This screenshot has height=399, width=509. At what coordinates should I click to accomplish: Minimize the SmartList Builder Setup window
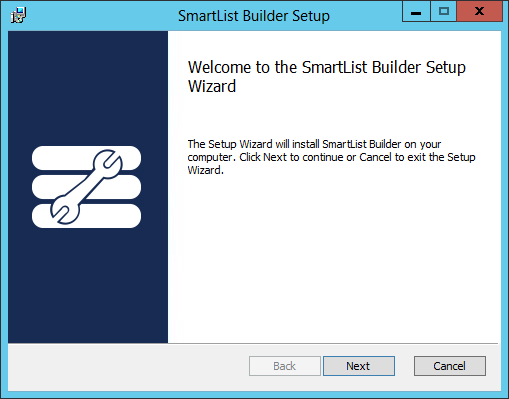416,12
